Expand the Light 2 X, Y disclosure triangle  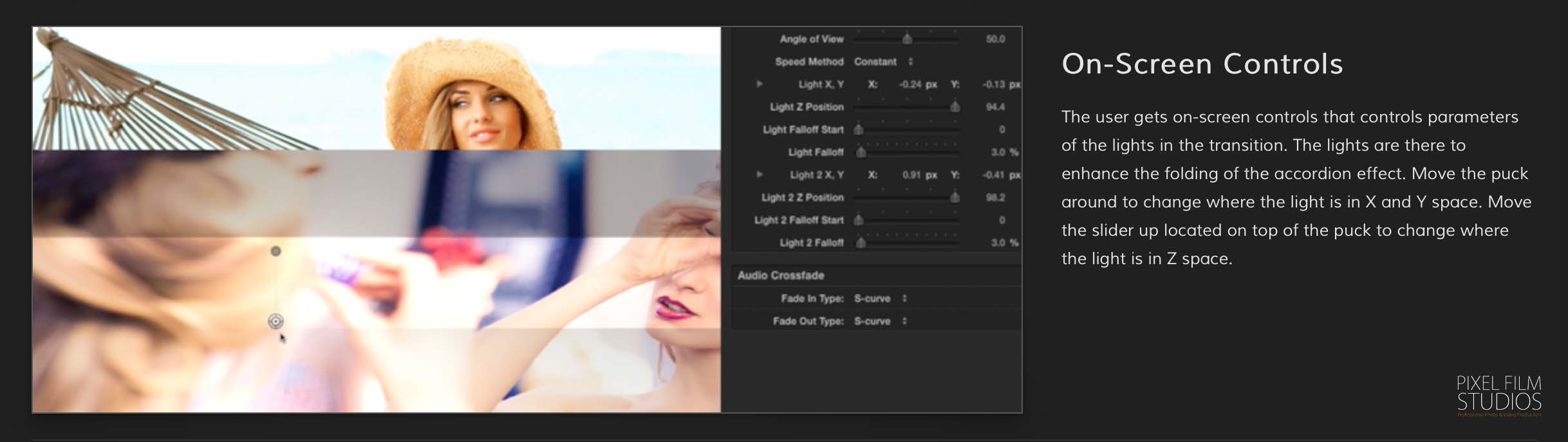click(x=760, y=175)
